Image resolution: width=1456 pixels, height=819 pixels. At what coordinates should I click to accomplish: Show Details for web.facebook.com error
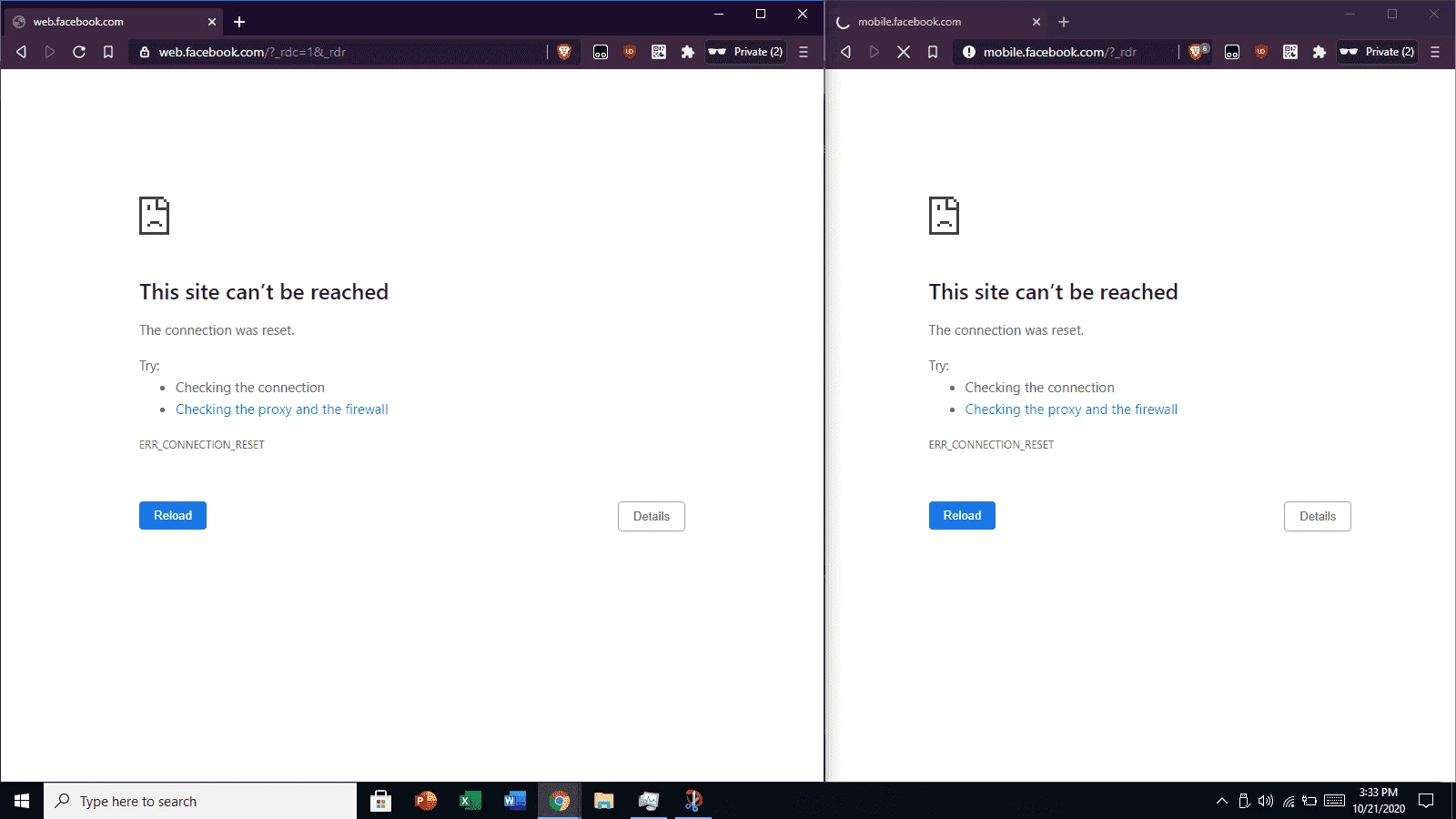pyautogui.click(x=652, y=516)
